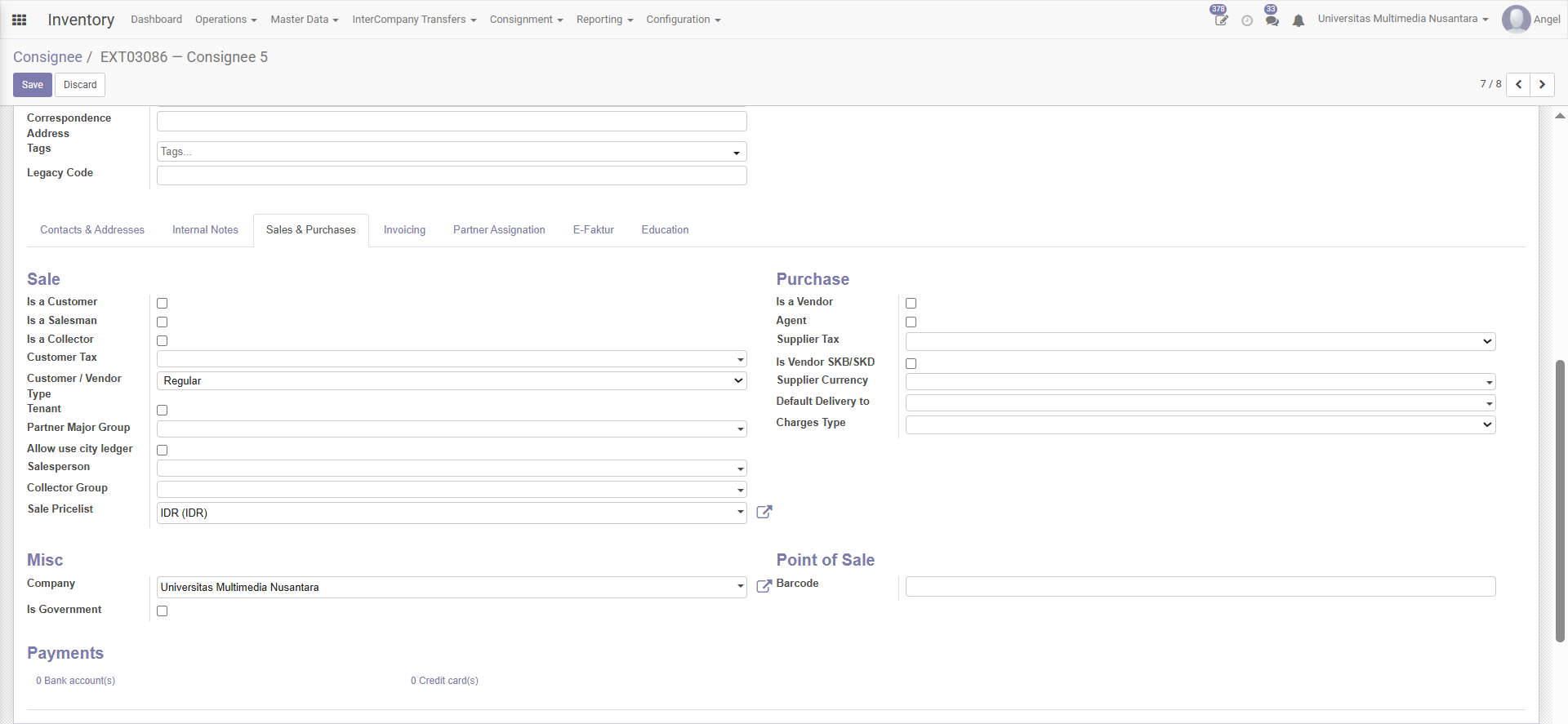This screenshot has height=724, width=1568.
Task: Open the Dashboard menu
Action: pos(156,20)
